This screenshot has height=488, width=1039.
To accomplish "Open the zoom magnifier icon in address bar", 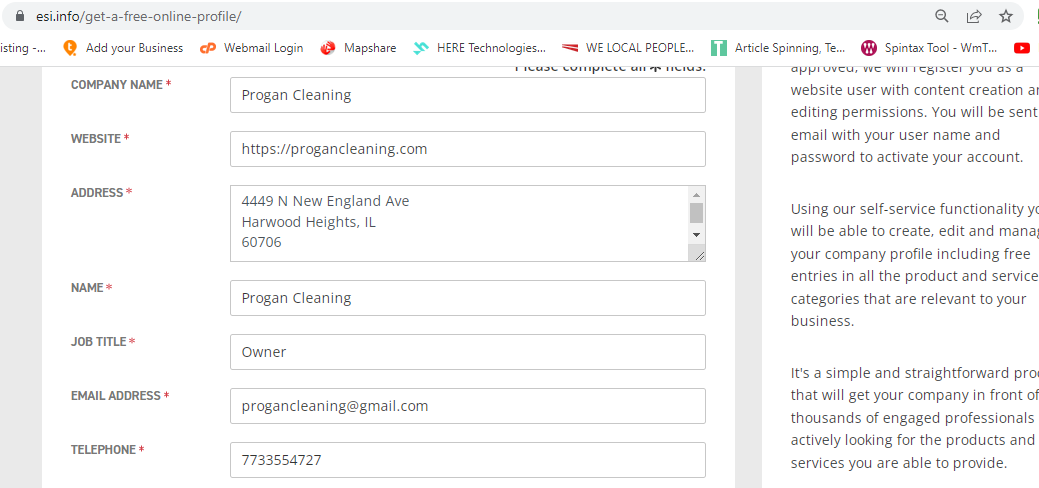I will point(941,16).
